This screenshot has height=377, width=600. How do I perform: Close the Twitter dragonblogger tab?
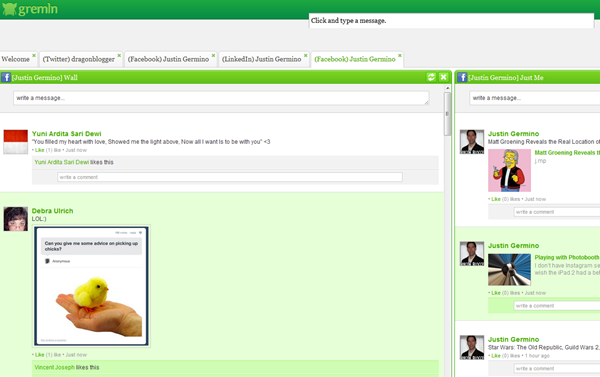[119, 55]
